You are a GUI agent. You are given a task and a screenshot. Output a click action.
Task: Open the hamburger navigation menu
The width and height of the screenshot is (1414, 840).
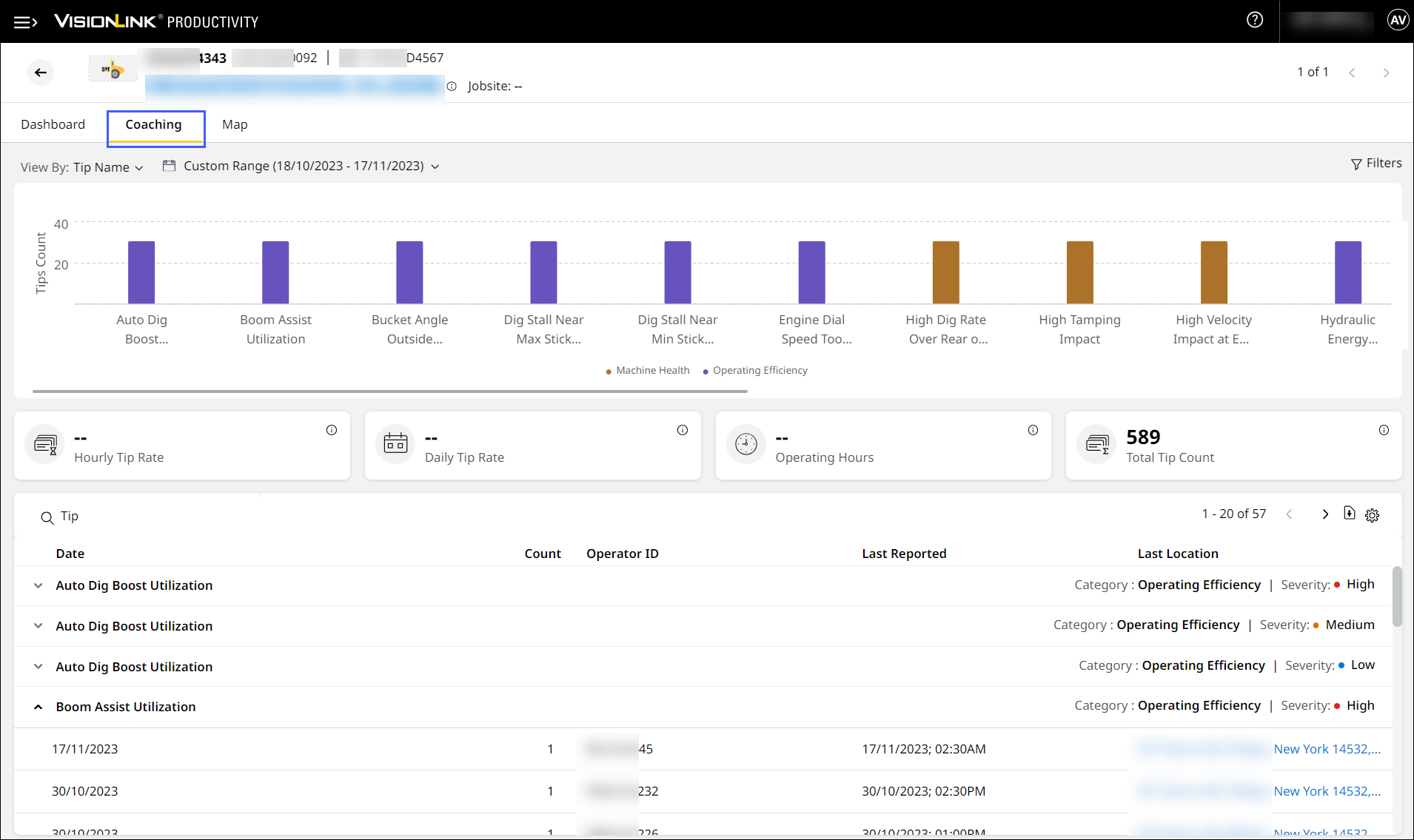tap(25, 22)
